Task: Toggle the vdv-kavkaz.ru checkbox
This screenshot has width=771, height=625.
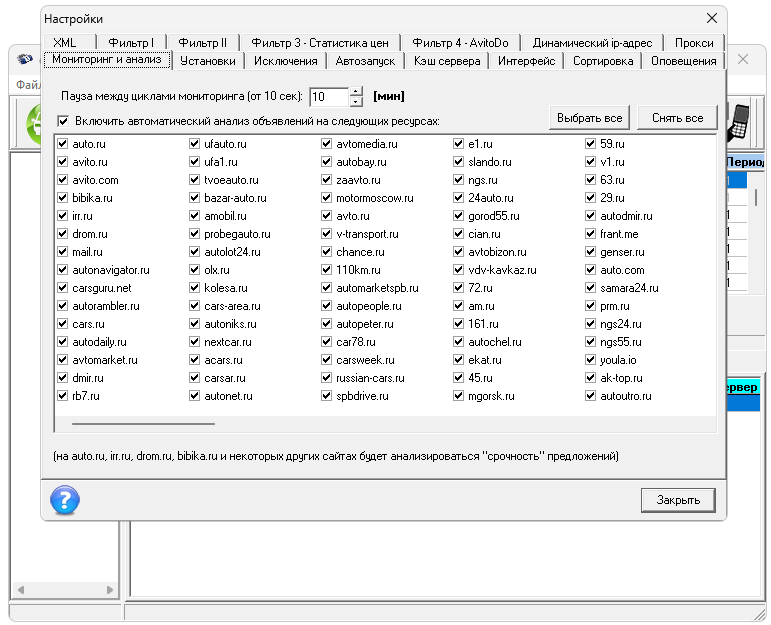Action: [x=458, y=269]
